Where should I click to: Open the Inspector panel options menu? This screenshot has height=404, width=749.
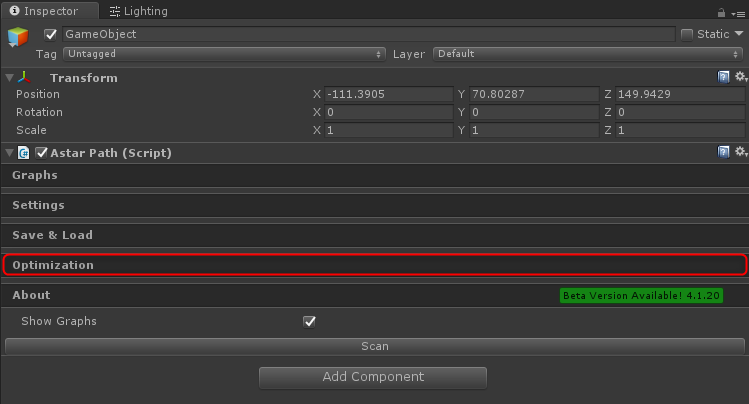[738, 12]
